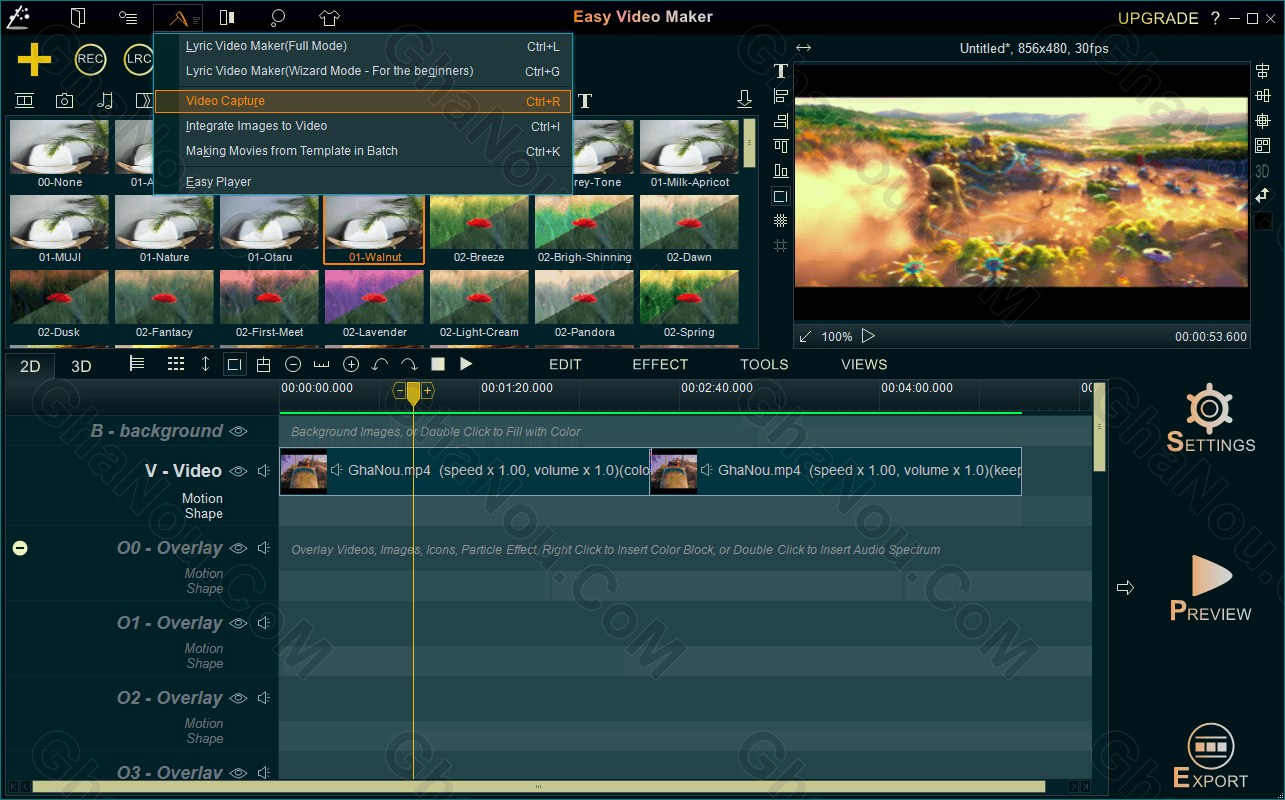This screenshot has width=1285, height=800.
Task: Collapse overlay tracks with the yellow minus button
Action: point(20,548)
